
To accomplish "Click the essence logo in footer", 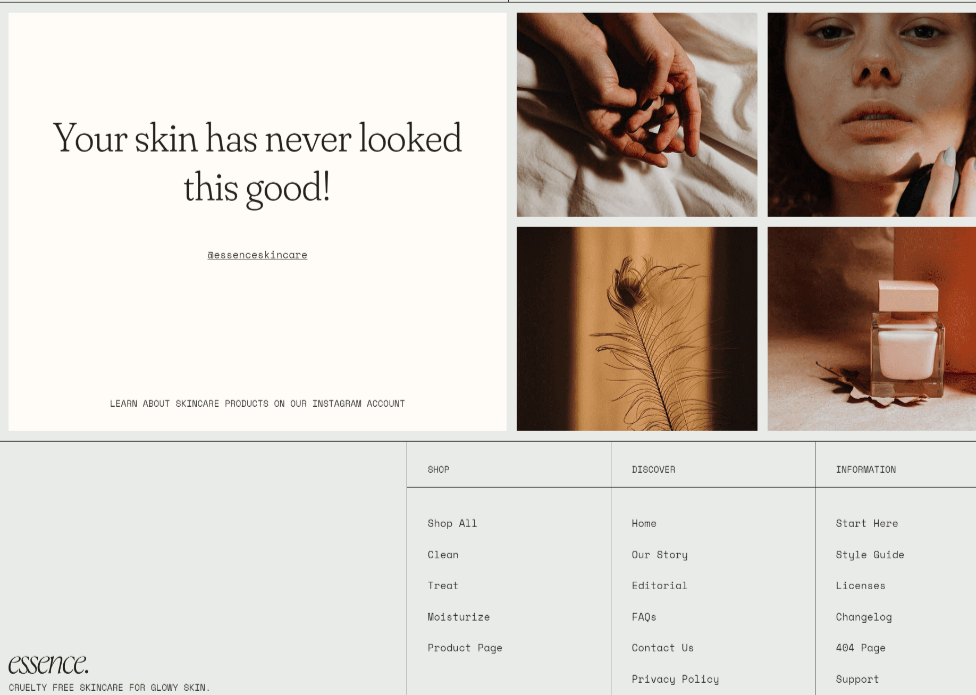I will [x=48, y=664].
